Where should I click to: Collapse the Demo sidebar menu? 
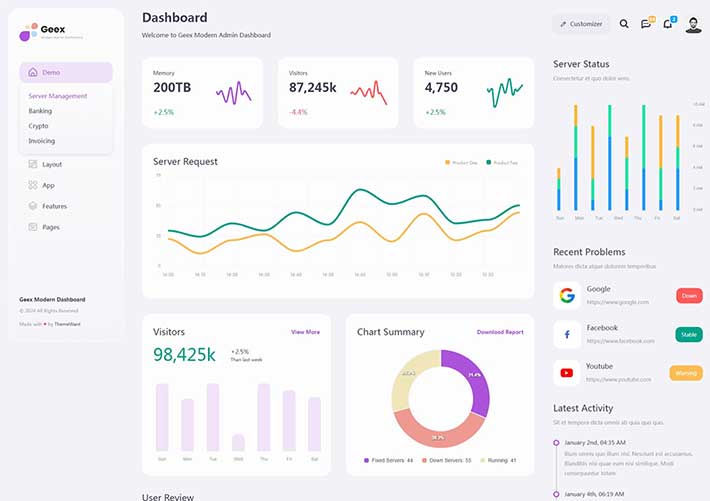66,72
